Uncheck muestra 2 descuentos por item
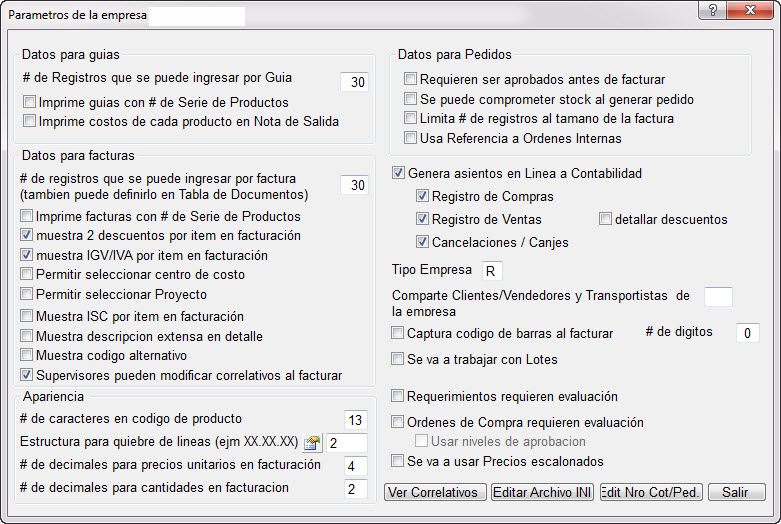 [28, 236]
